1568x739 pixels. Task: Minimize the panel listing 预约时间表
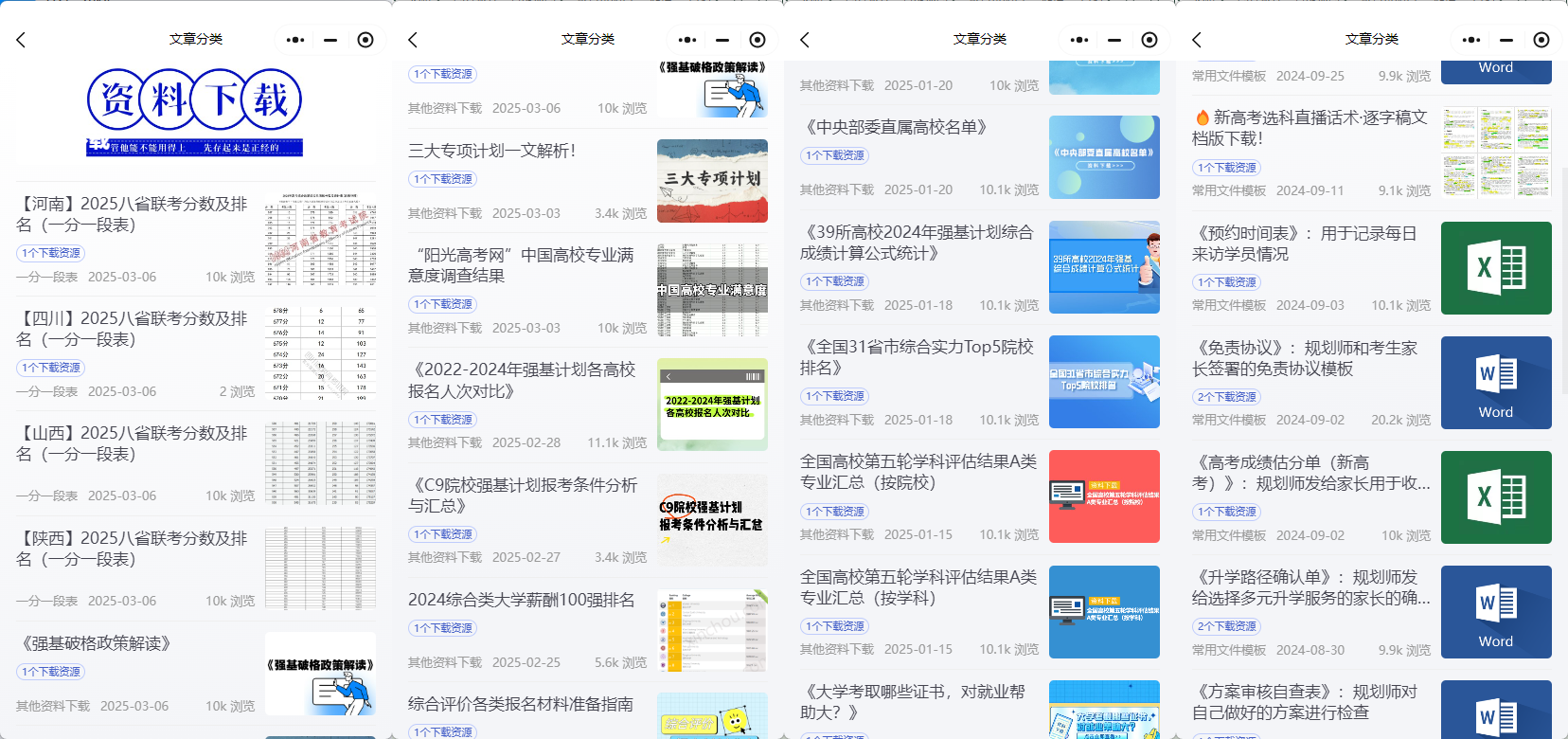coord(1506,40)
